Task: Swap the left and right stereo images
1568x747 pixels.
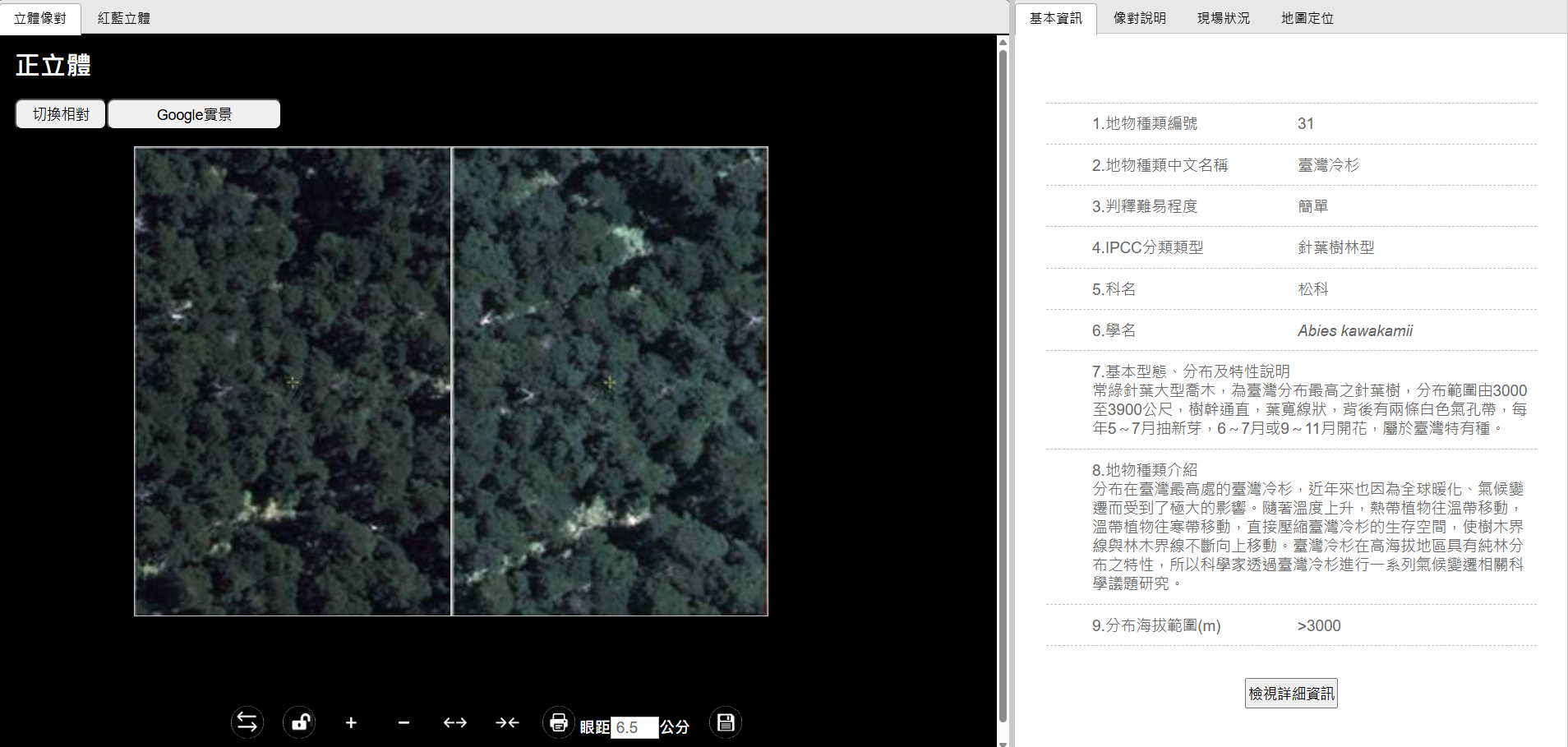Action: [x=247, y=722]
